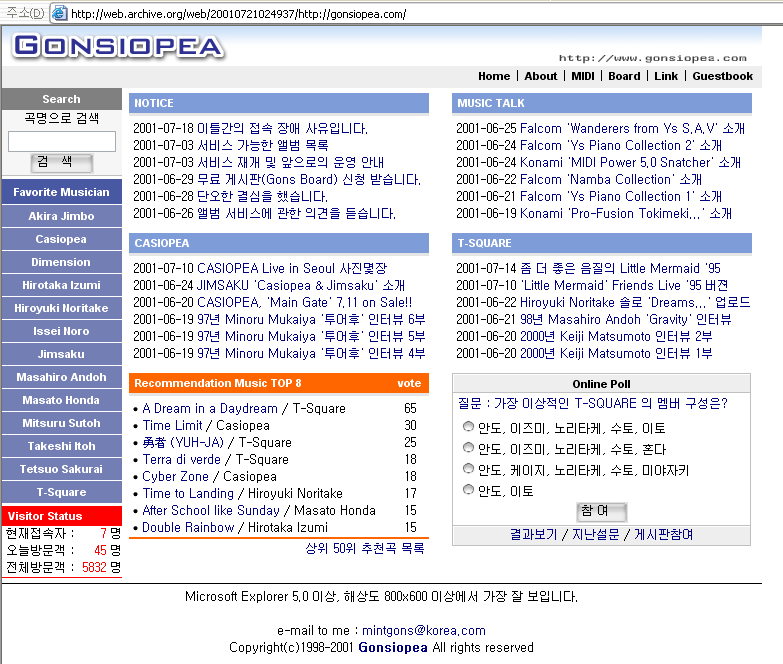
Task: Open 'A Dream in a Daydream' song link
Action: (210, 408)
